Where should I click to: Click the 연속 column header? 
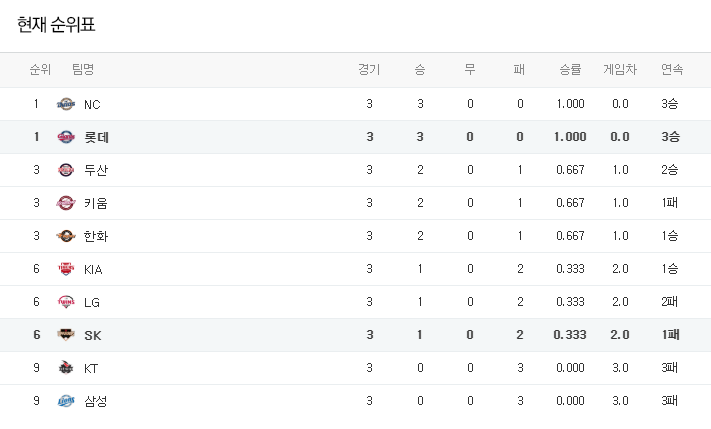[x=672, y=70]
